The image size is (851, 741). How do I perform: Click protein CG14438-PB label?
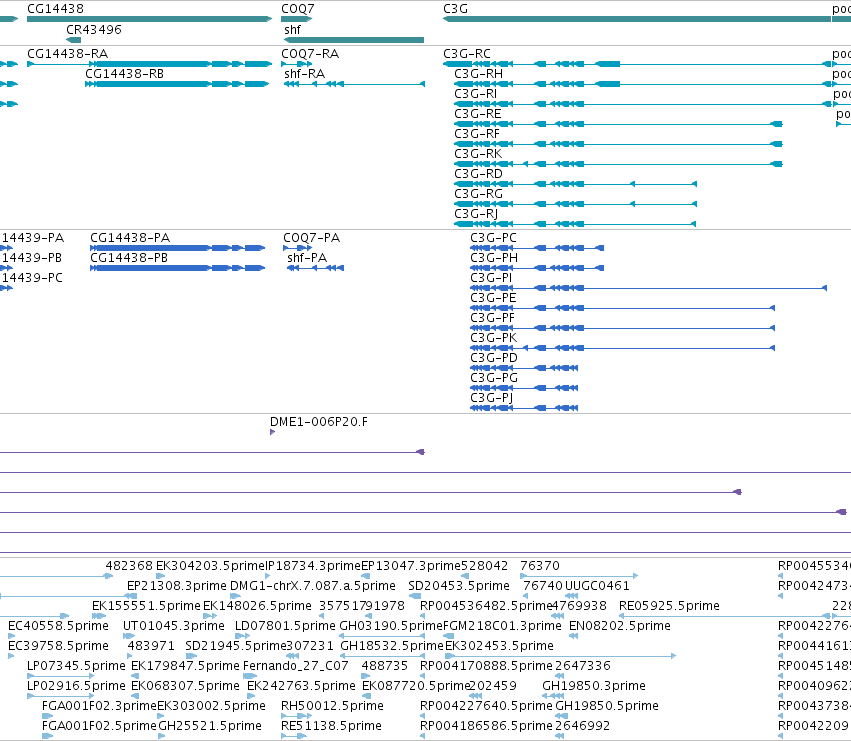coord(129,258)
